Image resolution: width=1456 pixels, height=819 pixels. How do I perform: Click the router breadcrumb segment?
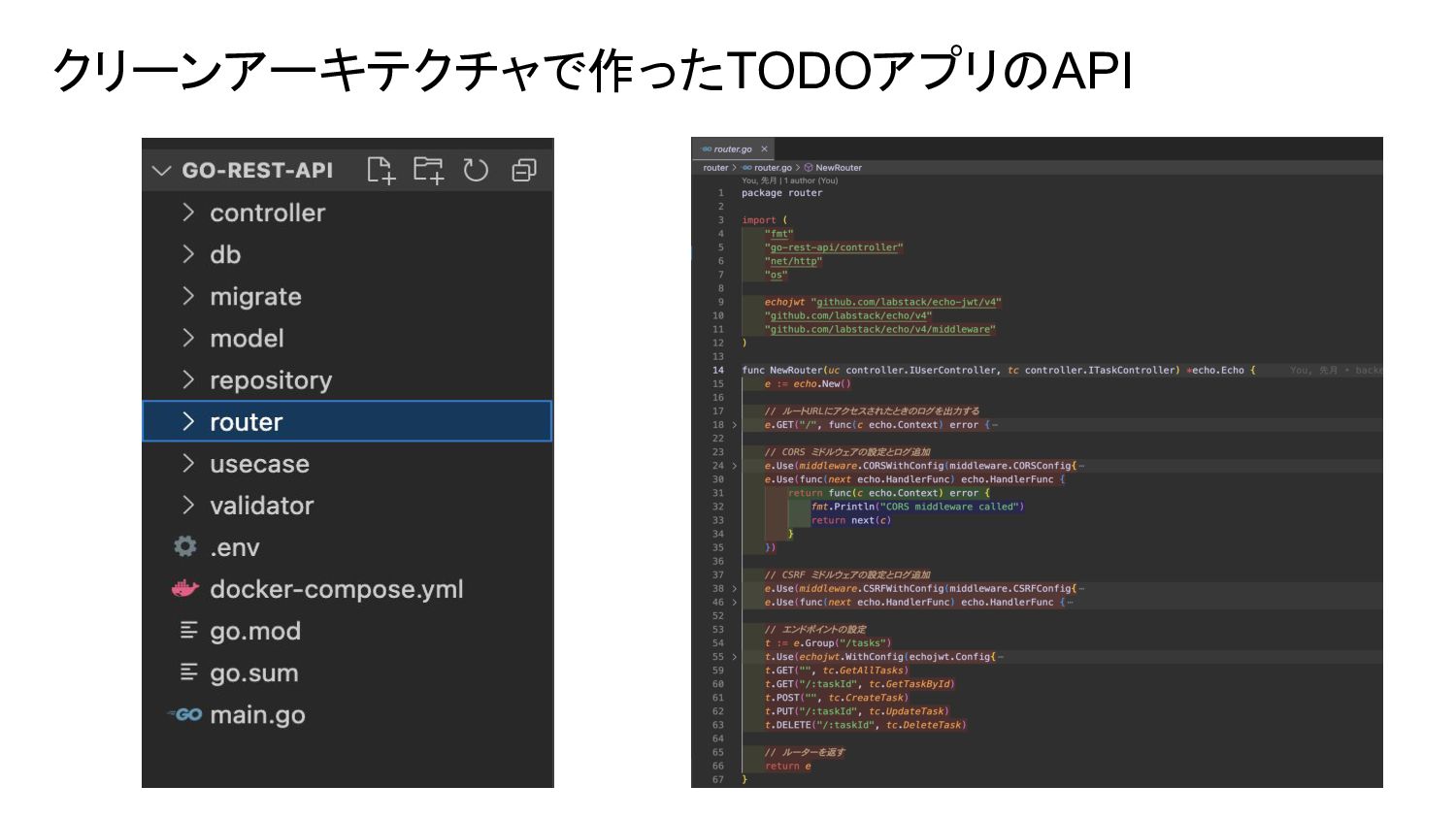(x=715, y=168)
